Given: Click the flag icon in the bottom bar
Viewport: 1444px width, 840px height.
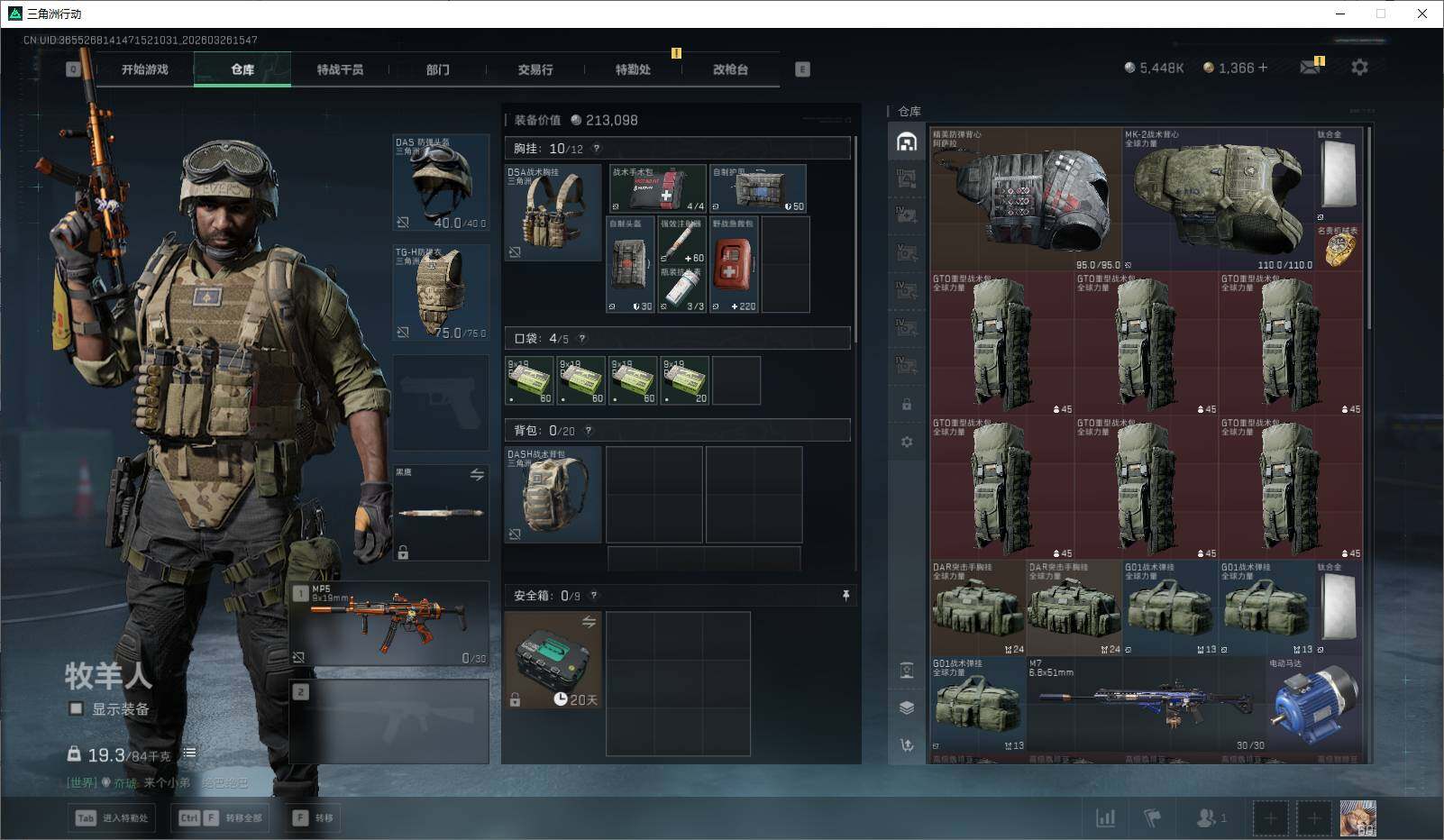Looking at the screenshot, I should click(x=1153, y=817).
